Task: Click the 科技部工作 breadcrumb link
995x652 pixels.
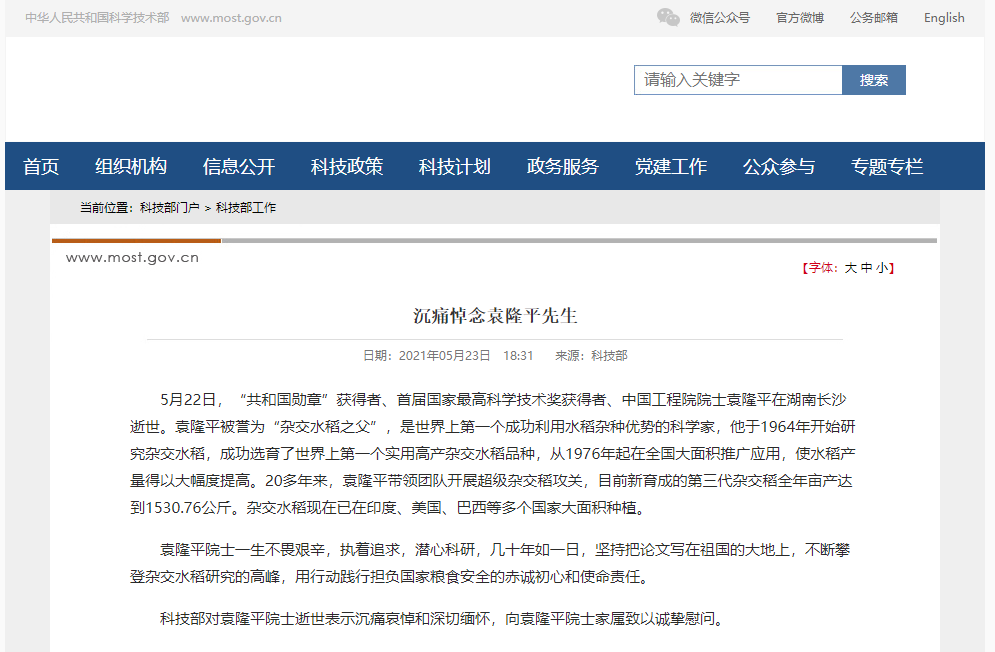Action: pyautogui.click(x=246, y=208)
